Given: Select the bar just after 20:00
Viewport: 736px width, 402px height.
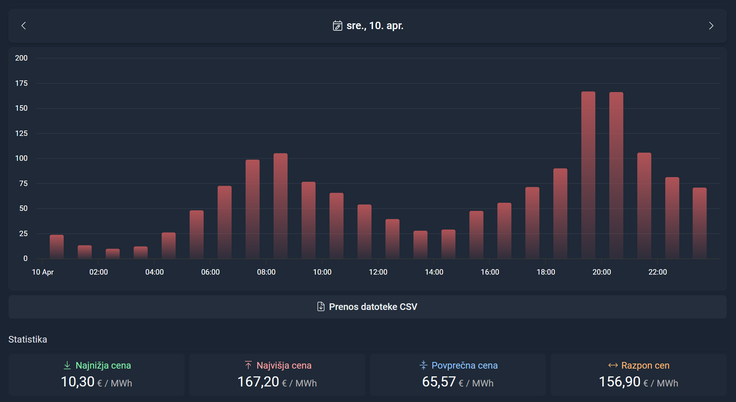Looking at the screenshot, I should [x=616, y=176].
